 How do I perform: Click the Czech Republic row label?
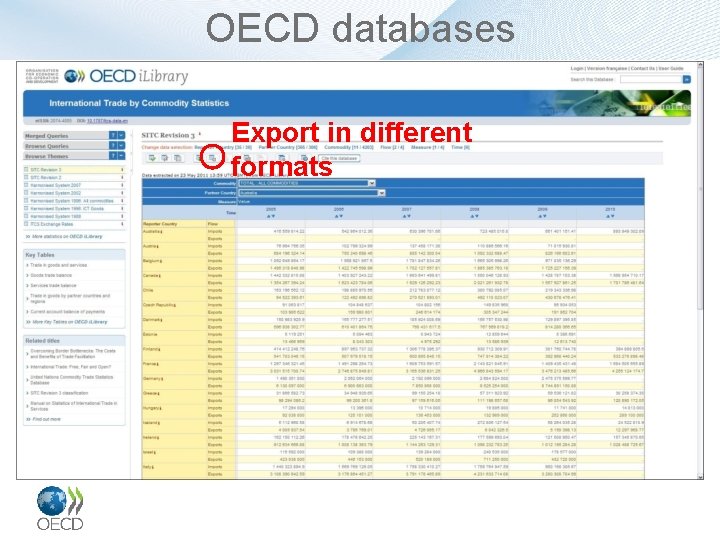coord(159,305)
